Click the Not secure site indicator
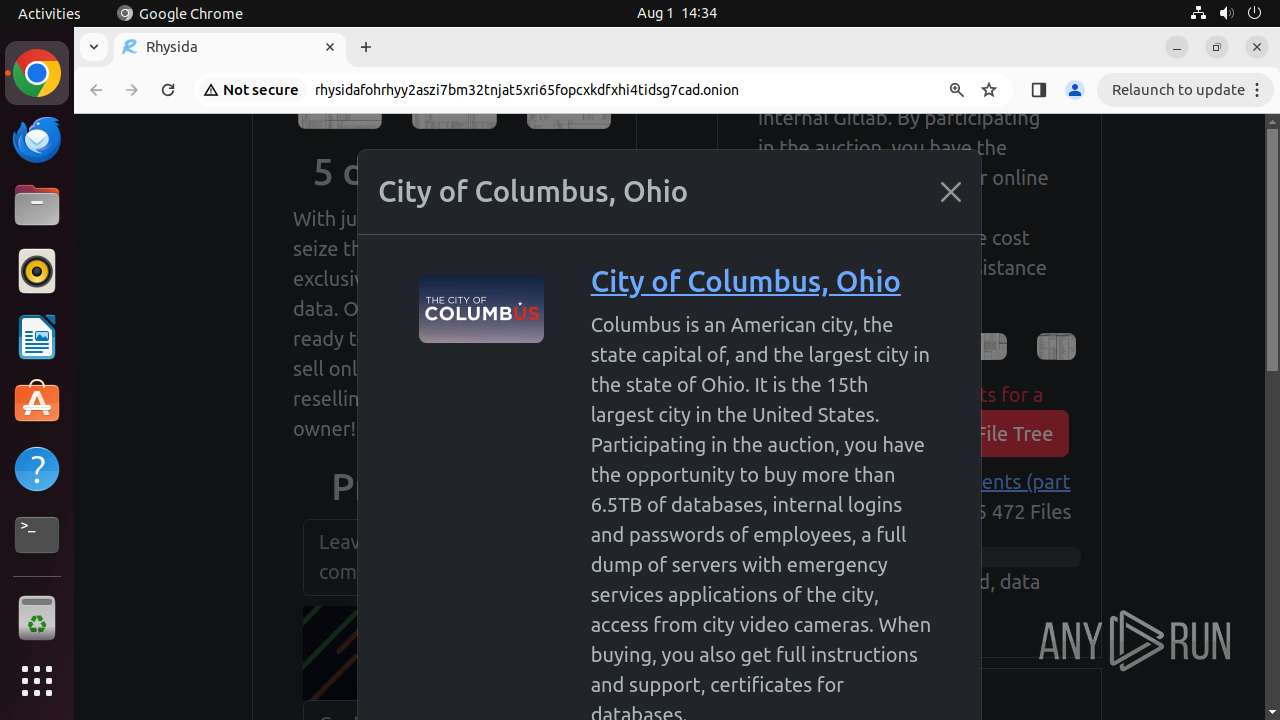Viewport: 1280px width, 720px height. 251,90
